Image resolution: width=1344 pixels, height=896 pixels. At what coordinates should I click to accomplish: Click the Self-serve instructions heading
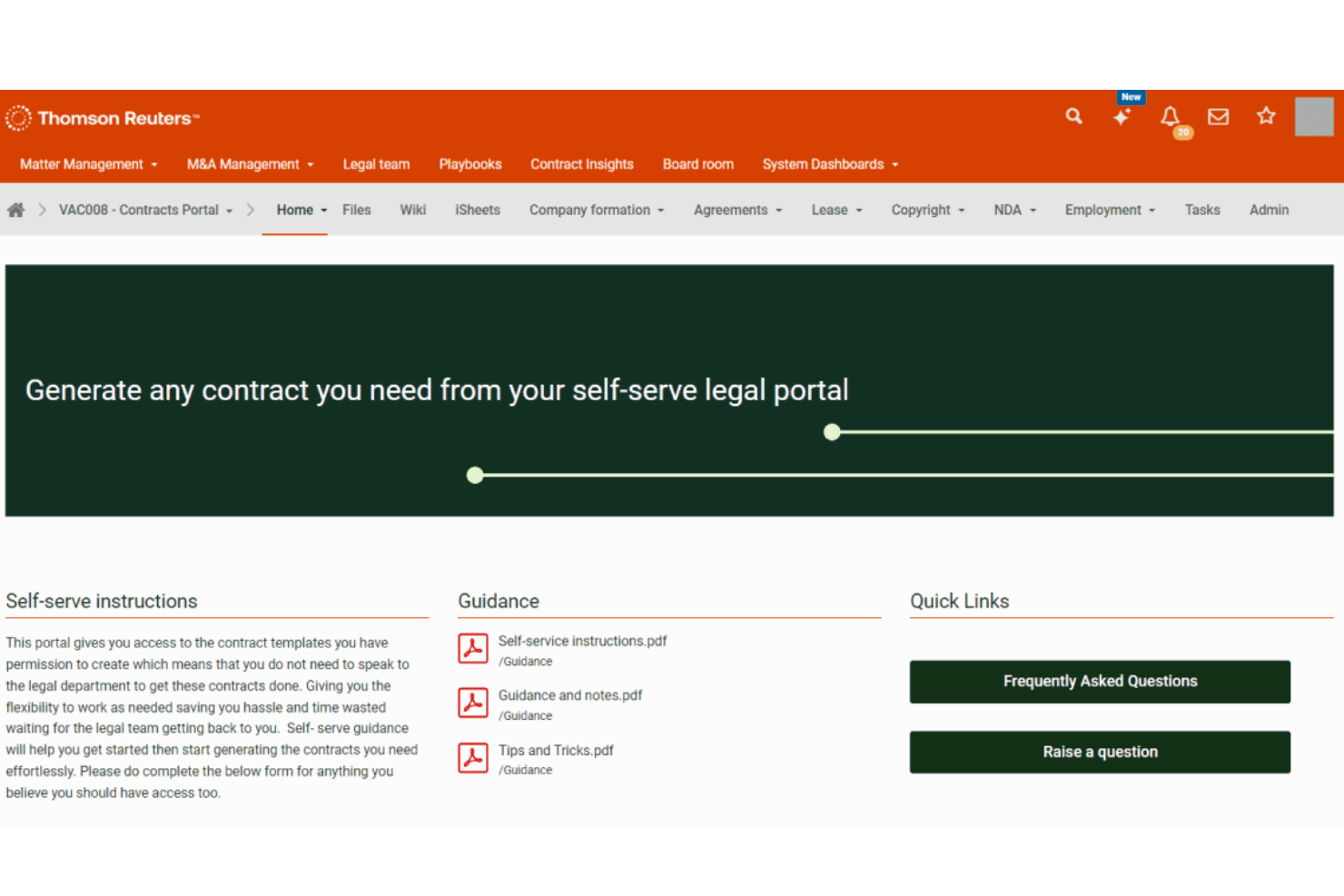102,601
